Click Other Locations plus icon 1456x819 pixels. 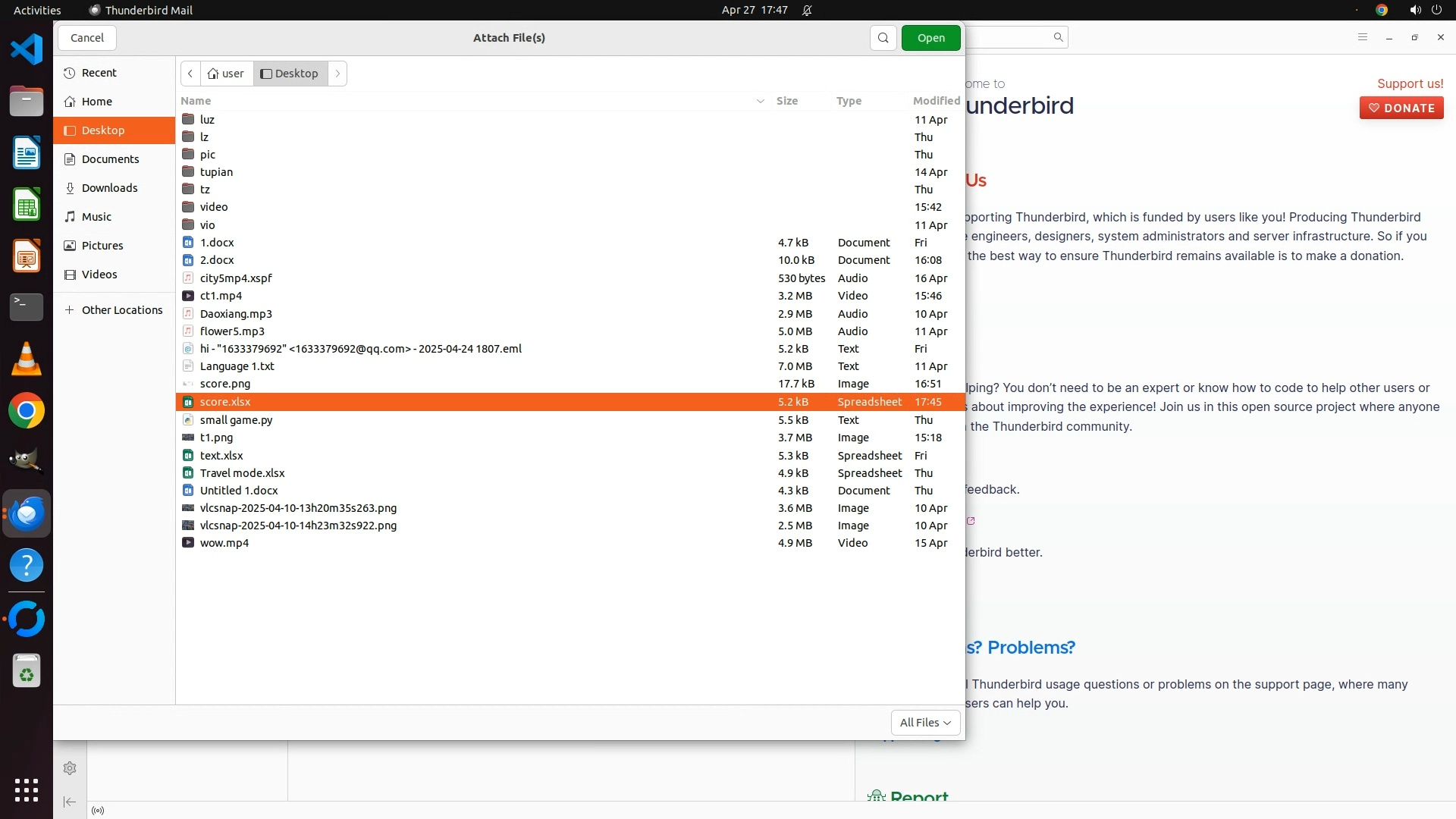click(x=69, y=310)
